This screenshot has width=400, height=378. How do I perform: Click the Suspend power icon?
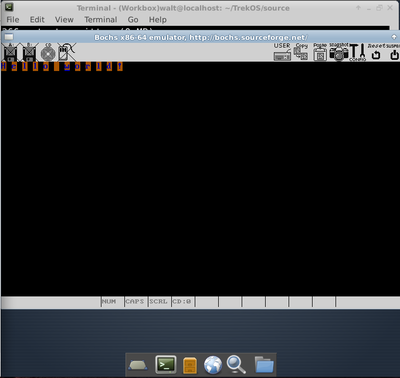[393, 52]
